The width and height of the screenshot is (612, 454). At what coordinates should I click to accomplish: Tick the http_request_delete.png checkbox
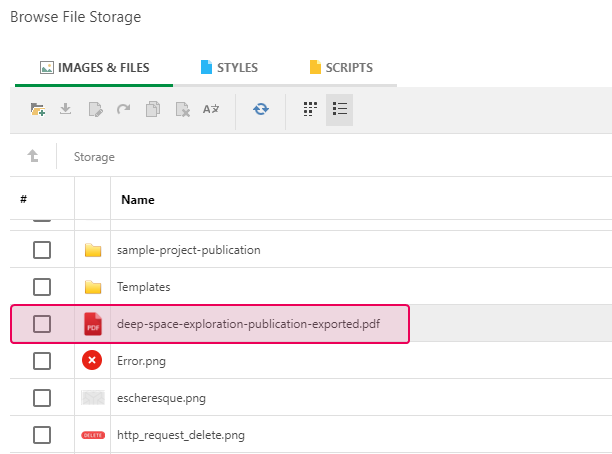tap(42, 435)
